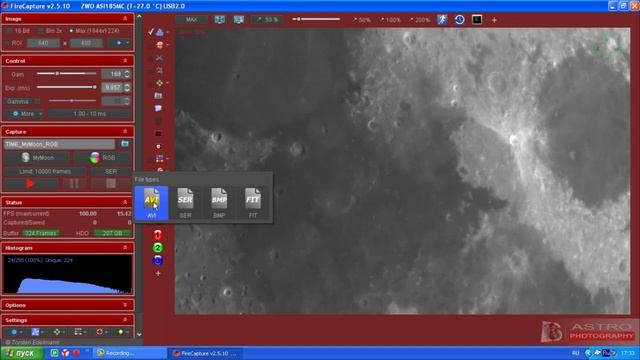The image size is (640, 360).
Task: Adjust the Gain slider
Action: (66, 73)
